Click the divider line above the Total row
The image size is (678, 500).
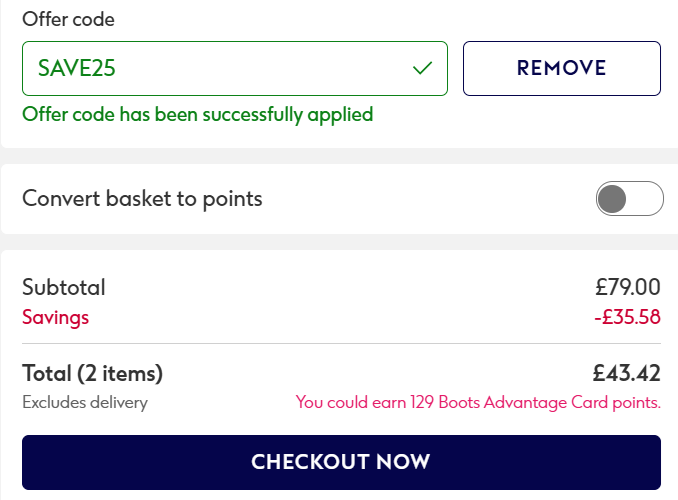coord(341,344)
